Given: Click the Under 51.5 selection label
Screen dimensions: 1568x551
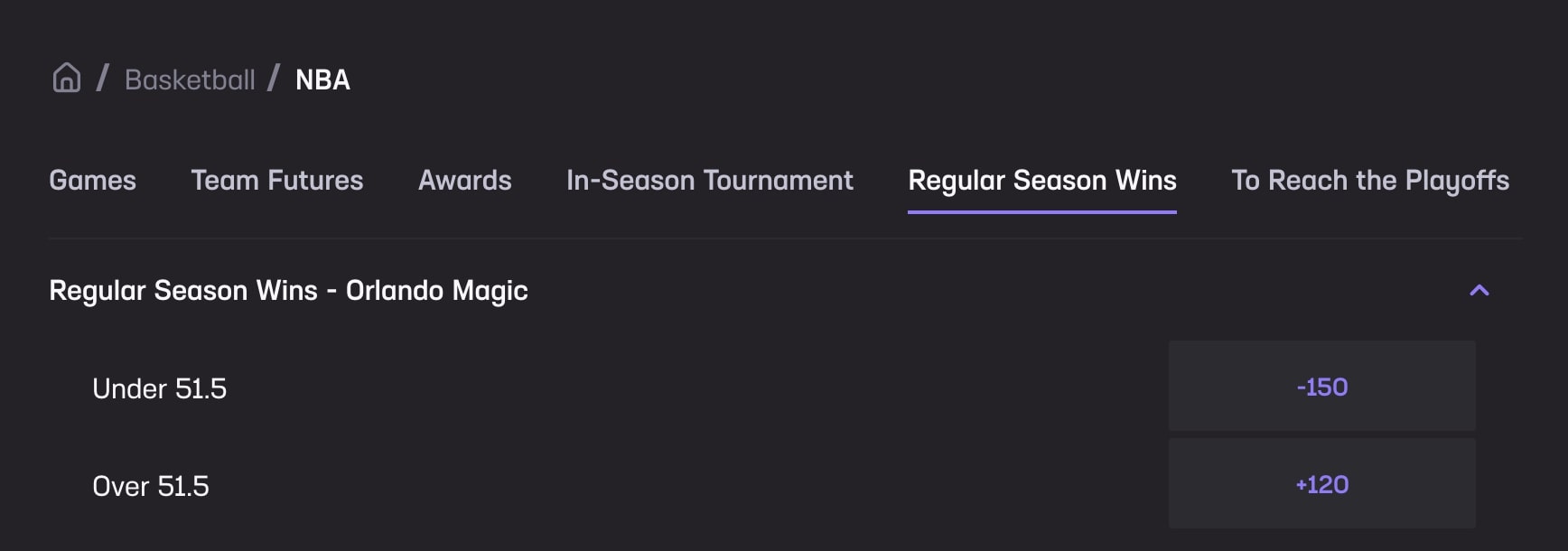Looking at the screenshot, I should pos(159,388).
